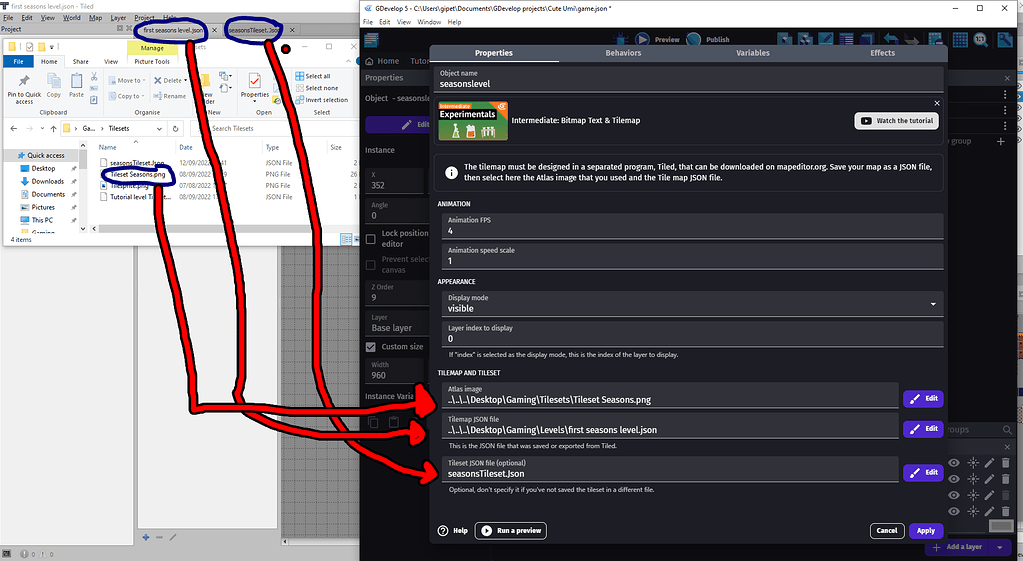
Task: Toggle the eye icon of the top layer row
Action: tap(954, 462)
